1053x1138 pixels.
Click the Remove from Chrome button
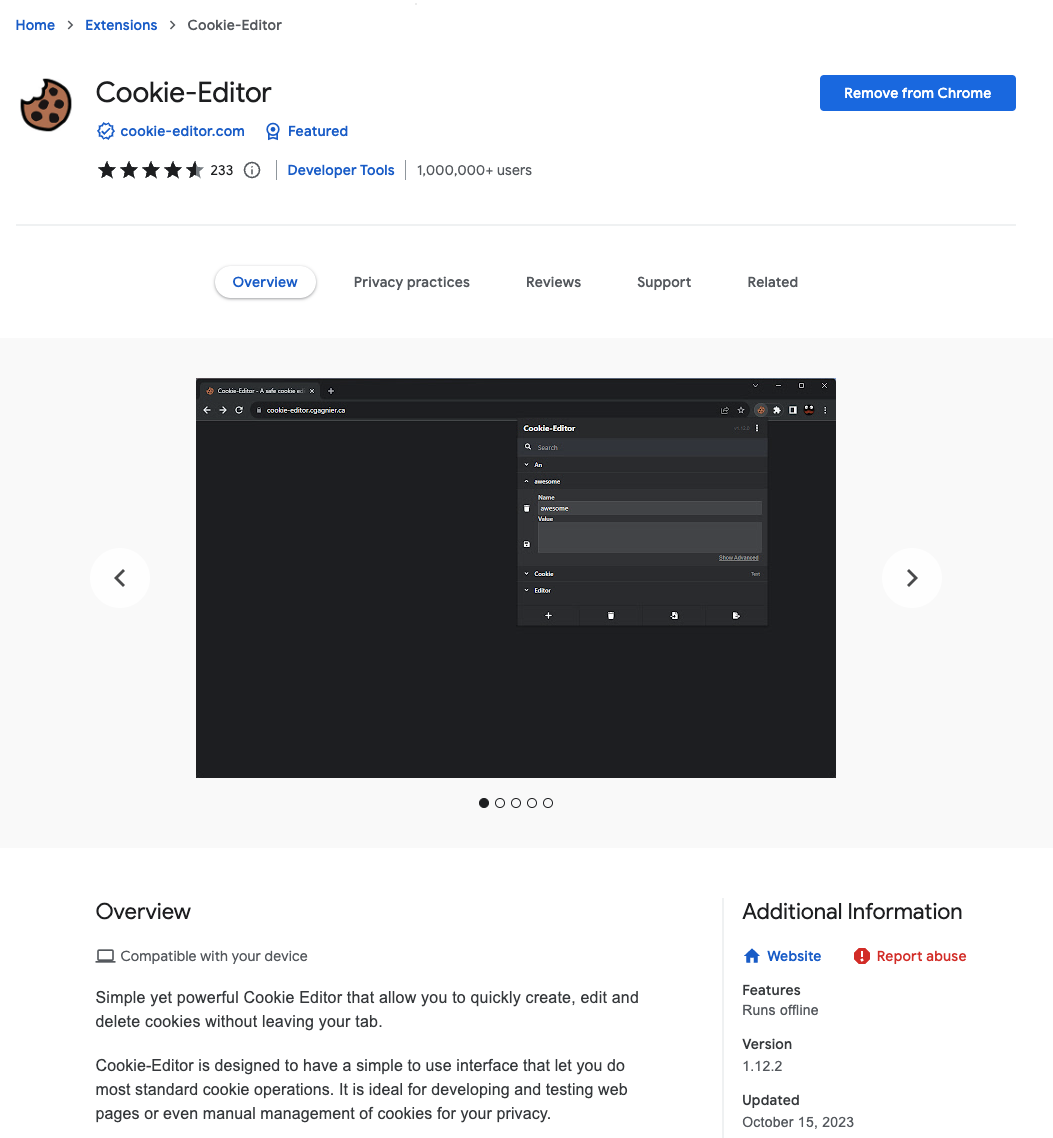[x=917, y=92]
